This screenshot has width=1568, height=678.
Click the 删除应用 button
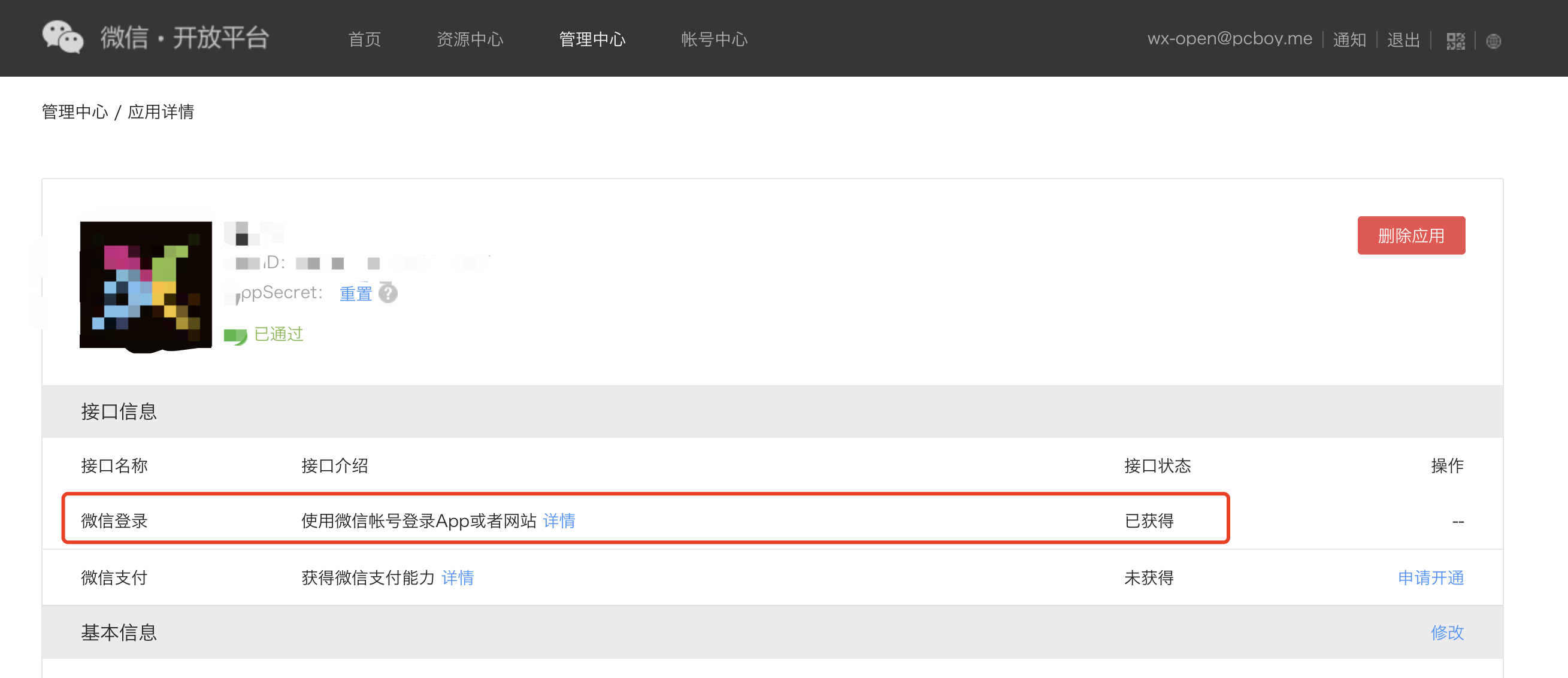pos(1411,235)
